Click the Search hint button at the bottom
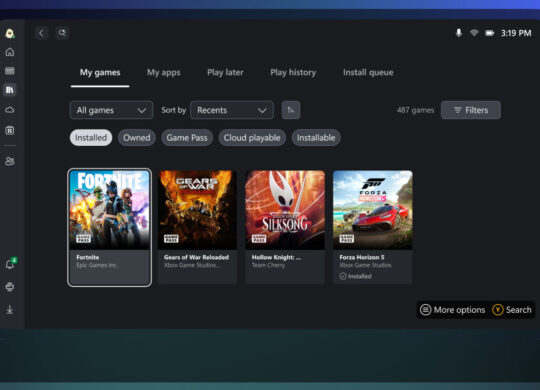The image size is (540, 390). (512, 310)
